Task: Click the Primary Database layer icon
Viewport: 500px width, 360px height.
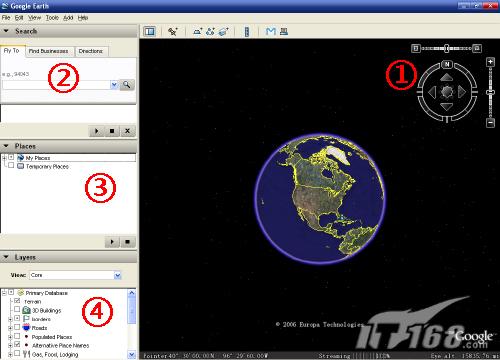Action: 21,293
